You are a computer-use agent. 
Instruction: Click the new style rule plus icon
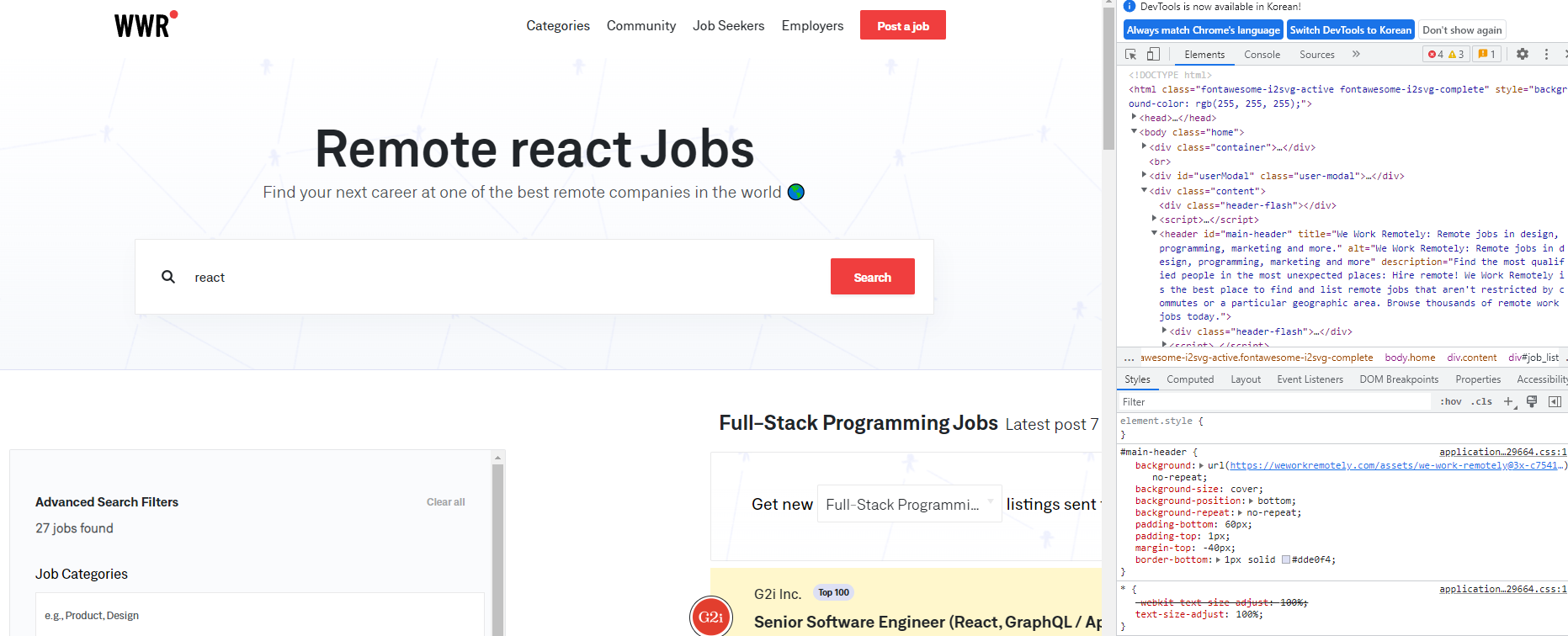1509,402
